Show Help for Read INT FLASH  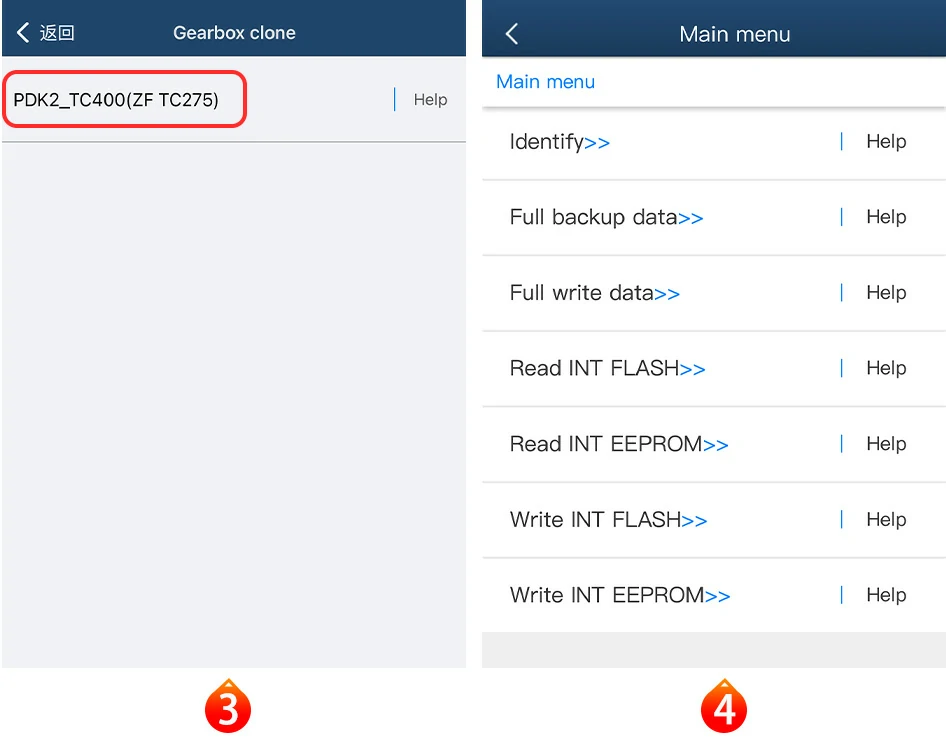[886, 368]
